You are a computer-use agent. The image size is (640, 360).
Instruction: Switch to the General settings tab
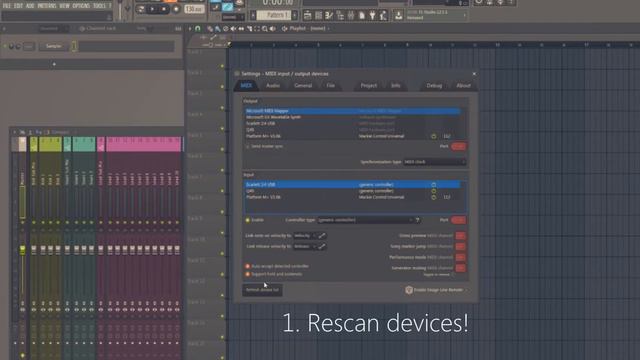303,85
